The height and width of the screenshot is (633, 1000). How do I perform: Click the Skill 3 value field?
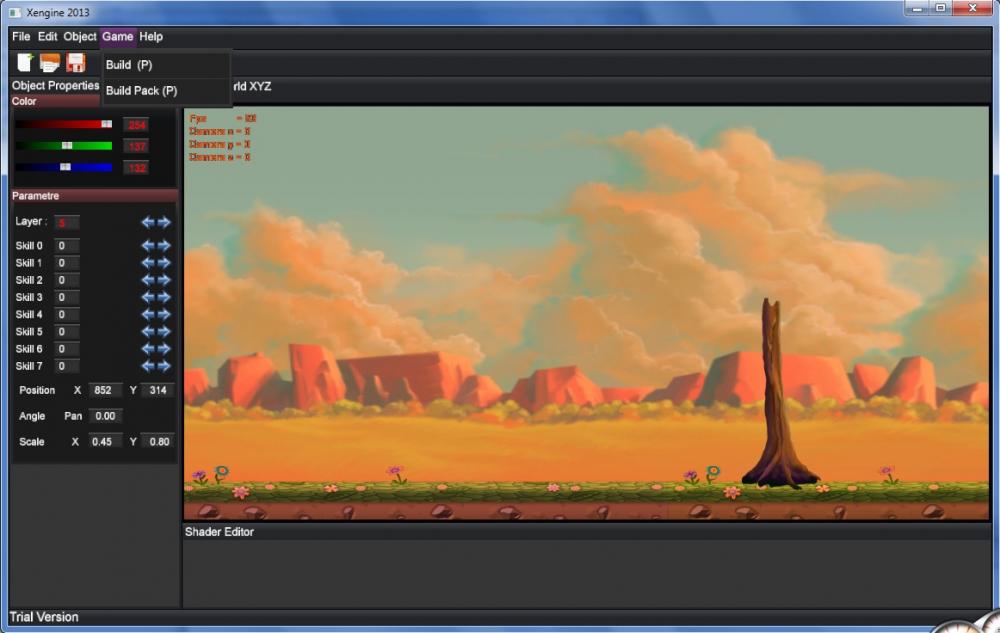coord(66,297)
